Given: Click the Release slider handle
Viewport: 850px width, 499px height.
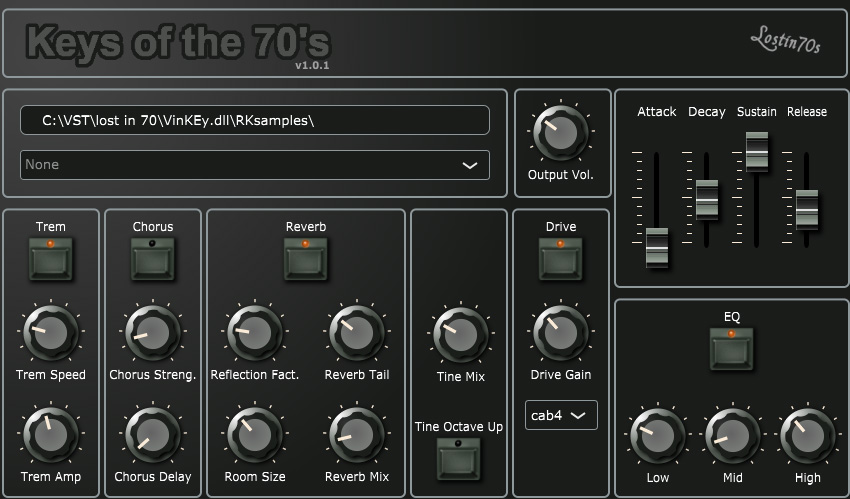Looking at the screenshot, I should tap(807, 210).
